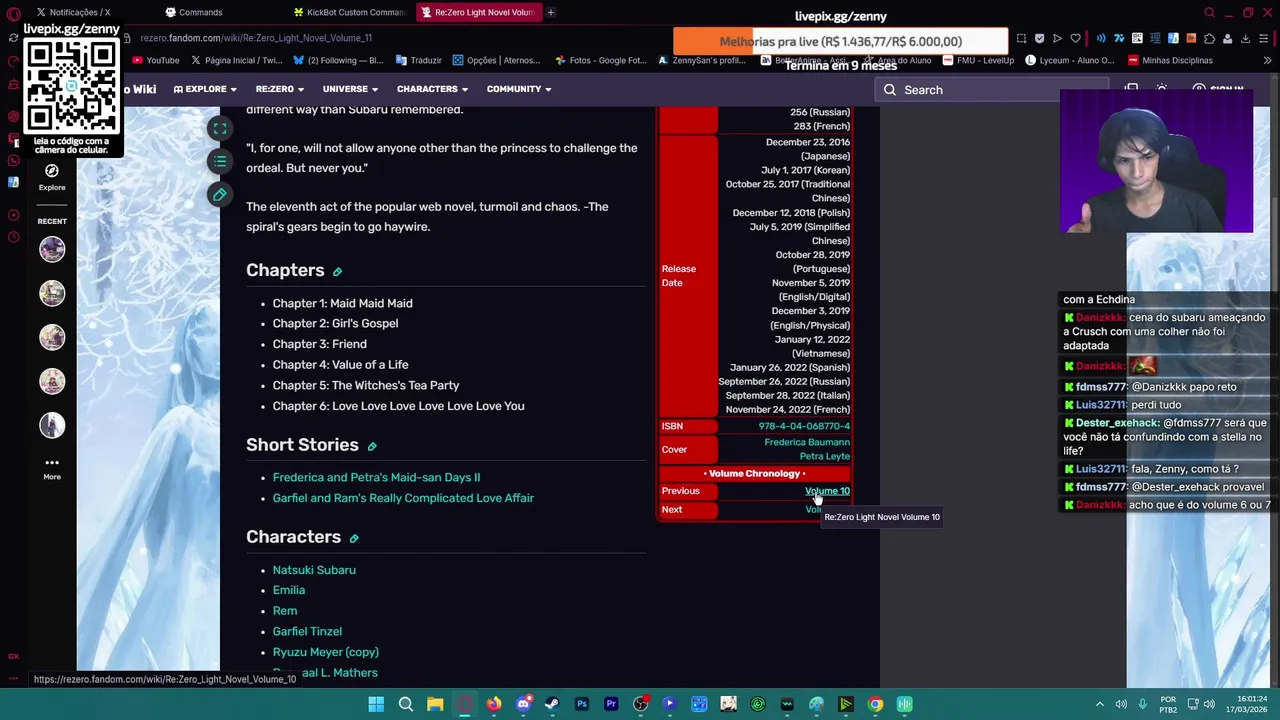This screenshot has height=720, width=1280.
Task: Edit the Chapters section pencil icon
Action: click(338, 272)
